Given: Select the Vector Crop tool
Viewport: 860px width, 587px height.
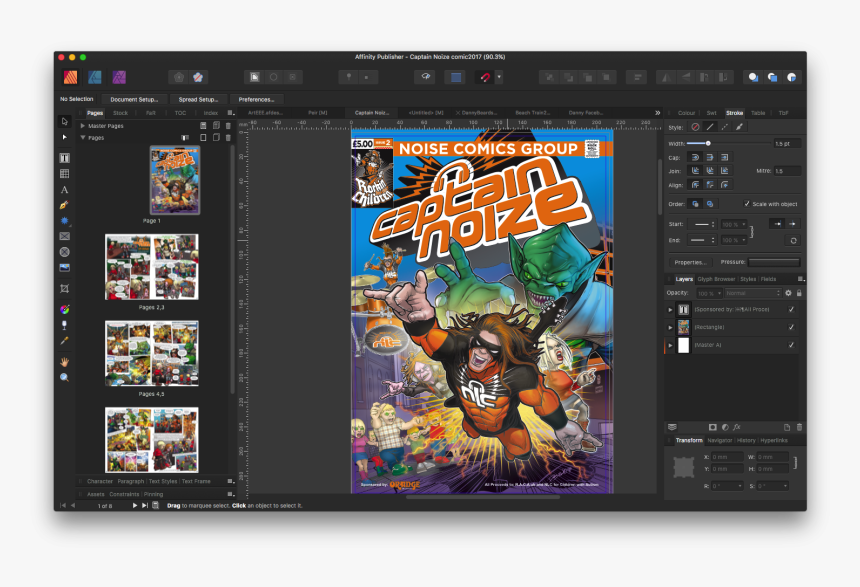Looking at the screenshot, I should coord(64,289).
